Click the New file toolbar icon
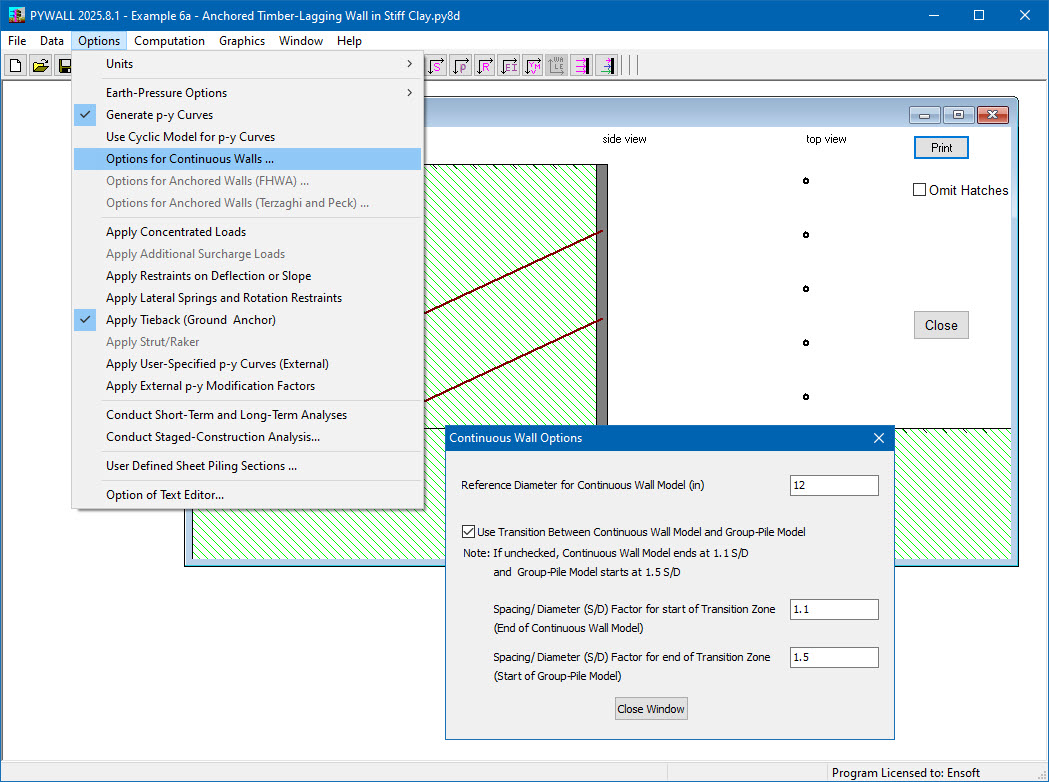Screen dimensions: 1049x782 click(16, 66)
